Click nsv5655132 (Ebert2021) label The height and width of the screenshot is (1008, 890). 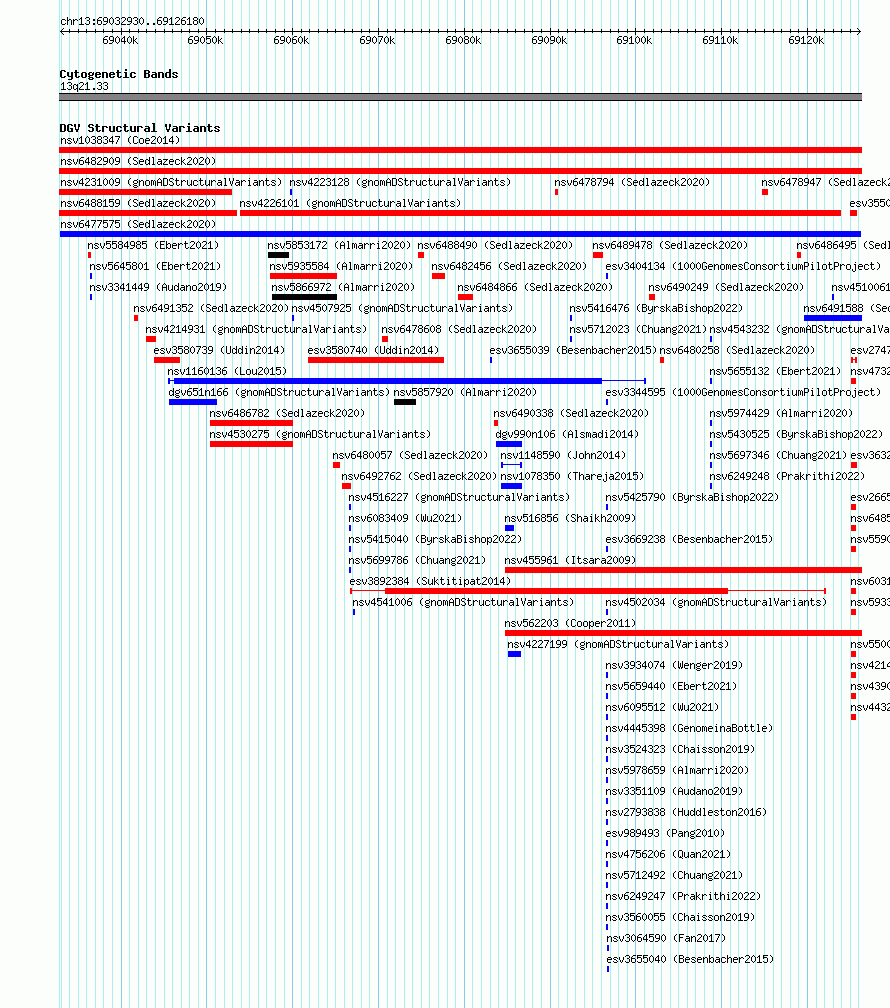(775, 372)
